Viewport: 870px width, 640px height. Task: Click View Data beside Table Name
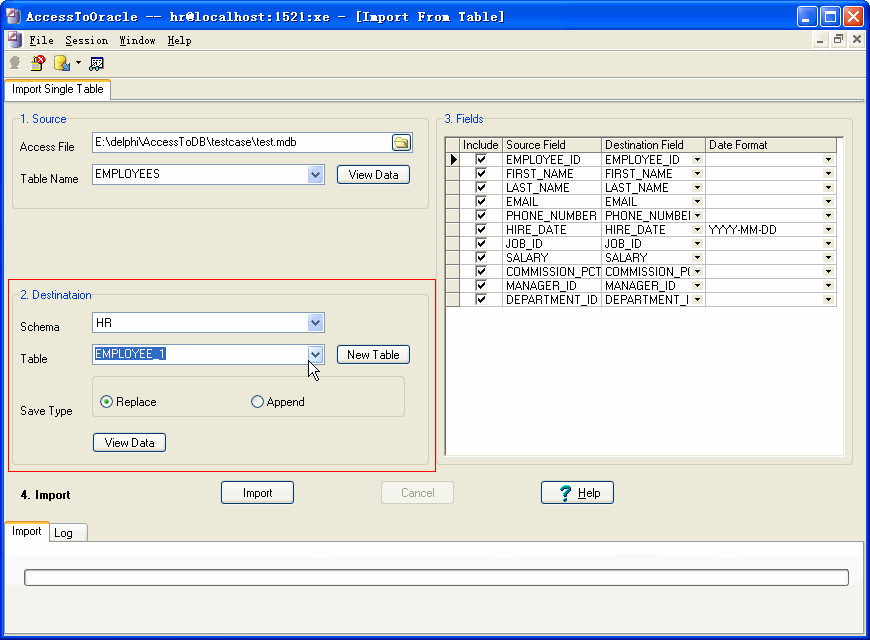pyautogui.click(x=373, y=175)
